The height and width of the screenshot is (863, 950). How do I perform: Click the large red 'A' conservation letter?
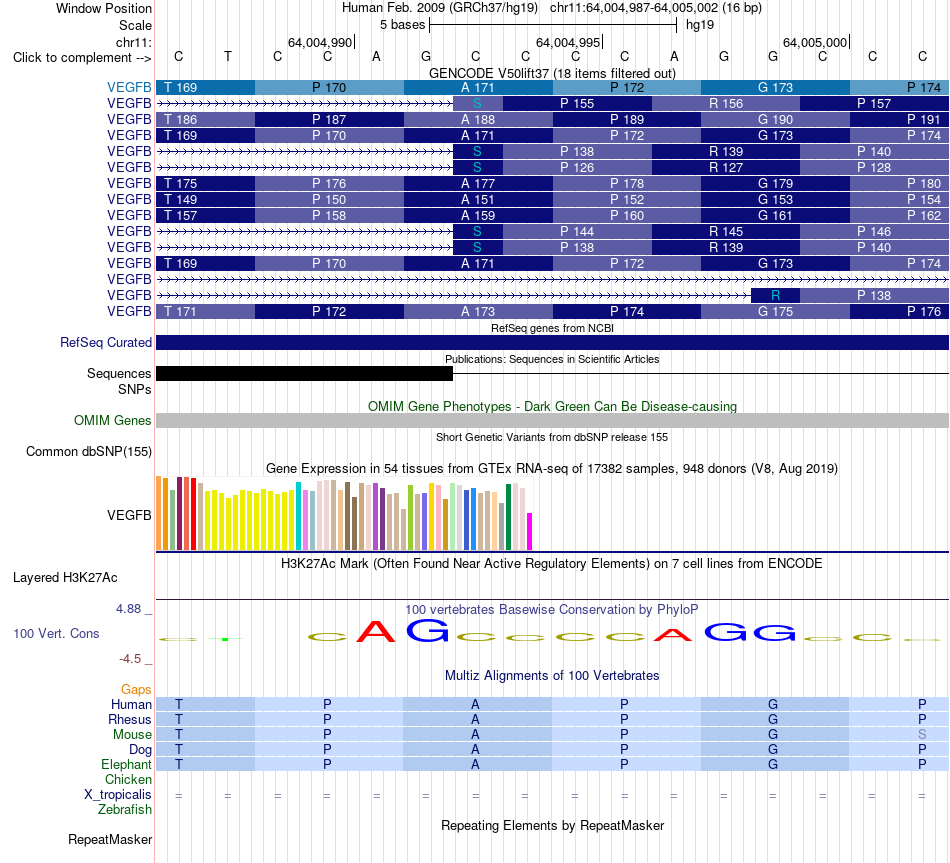point(376,631)
